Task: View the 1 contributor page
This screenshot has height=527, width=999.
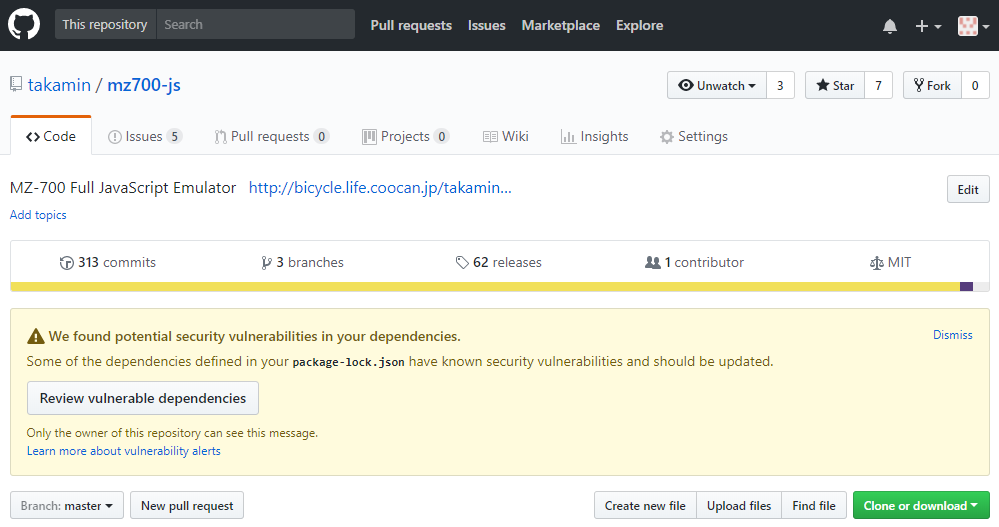Action: click(694, 262)
